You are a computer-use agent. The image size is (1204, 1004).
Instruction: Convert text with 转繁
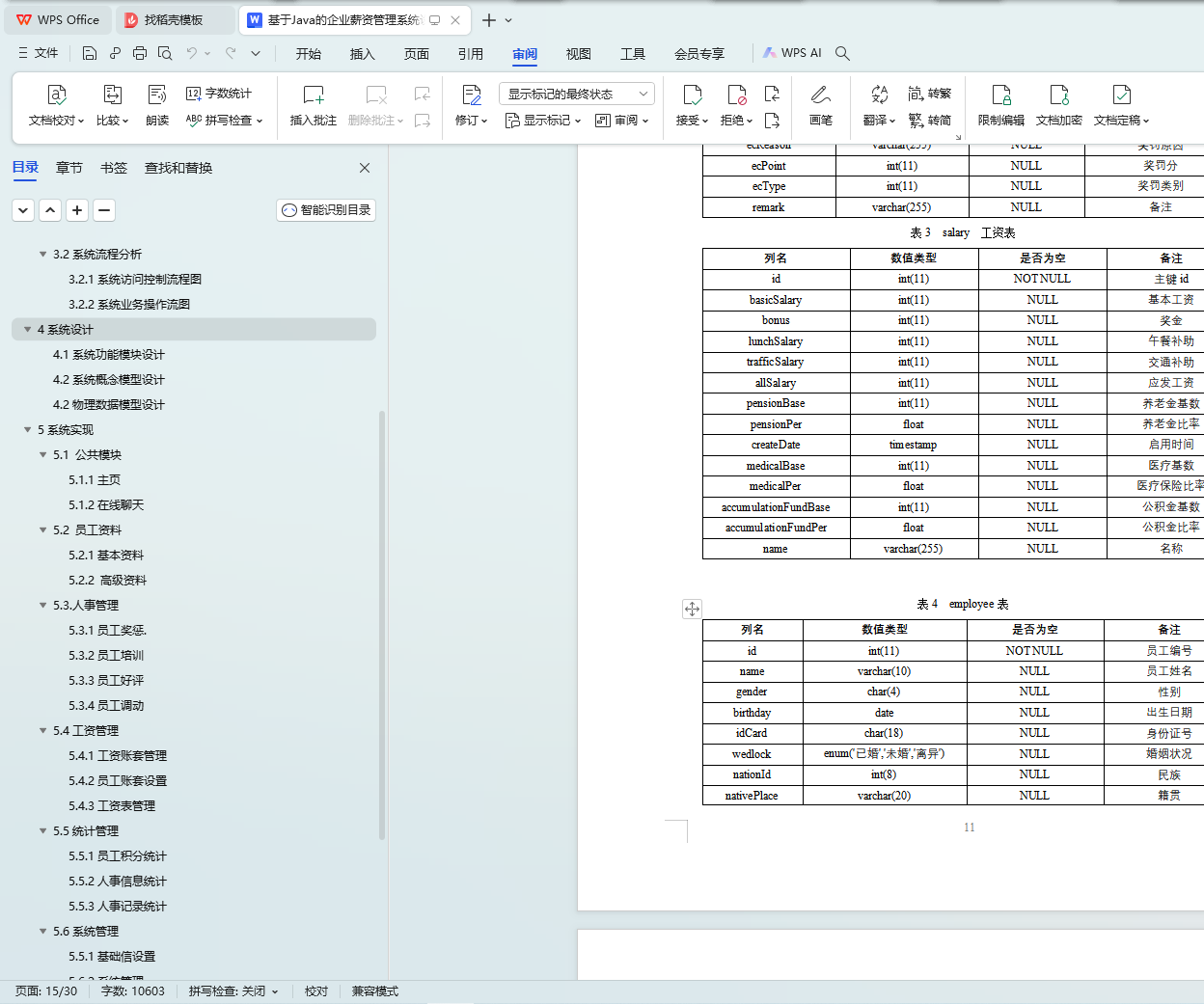click(x=930, y=94)
